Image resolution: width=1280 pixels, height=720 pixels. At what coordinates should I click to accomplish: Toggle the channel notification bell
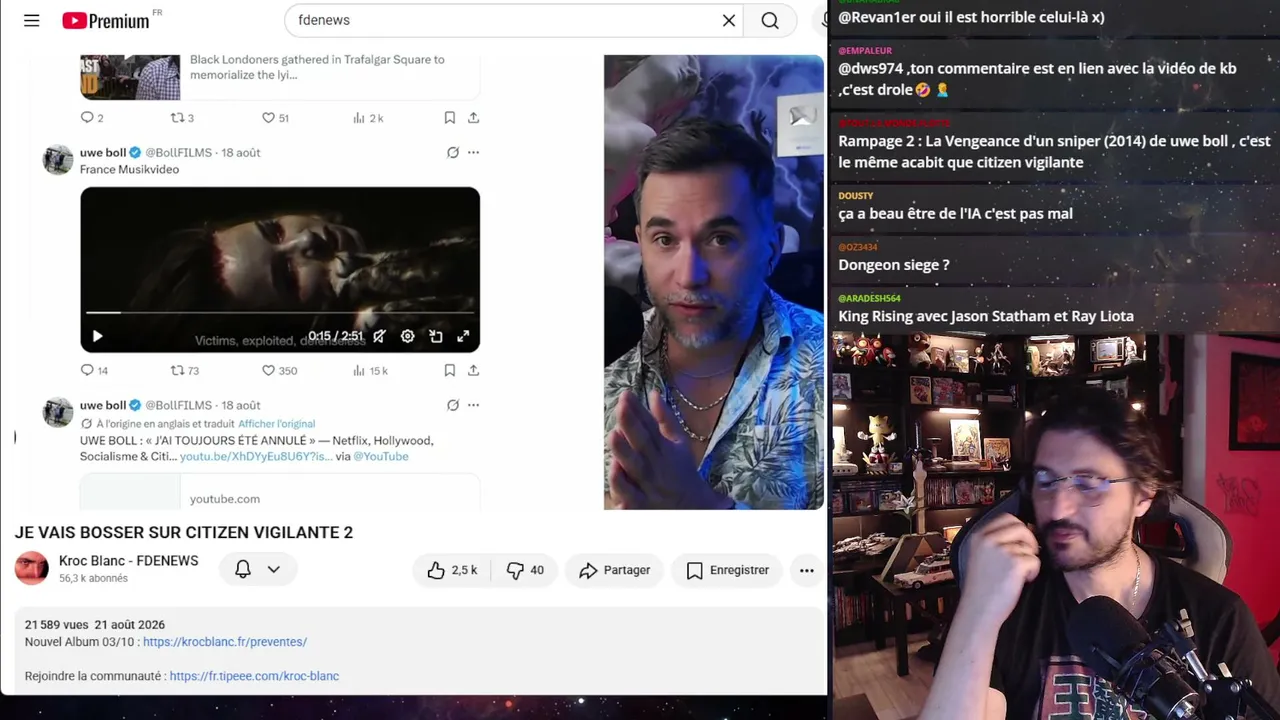click(x=242, y=570)
